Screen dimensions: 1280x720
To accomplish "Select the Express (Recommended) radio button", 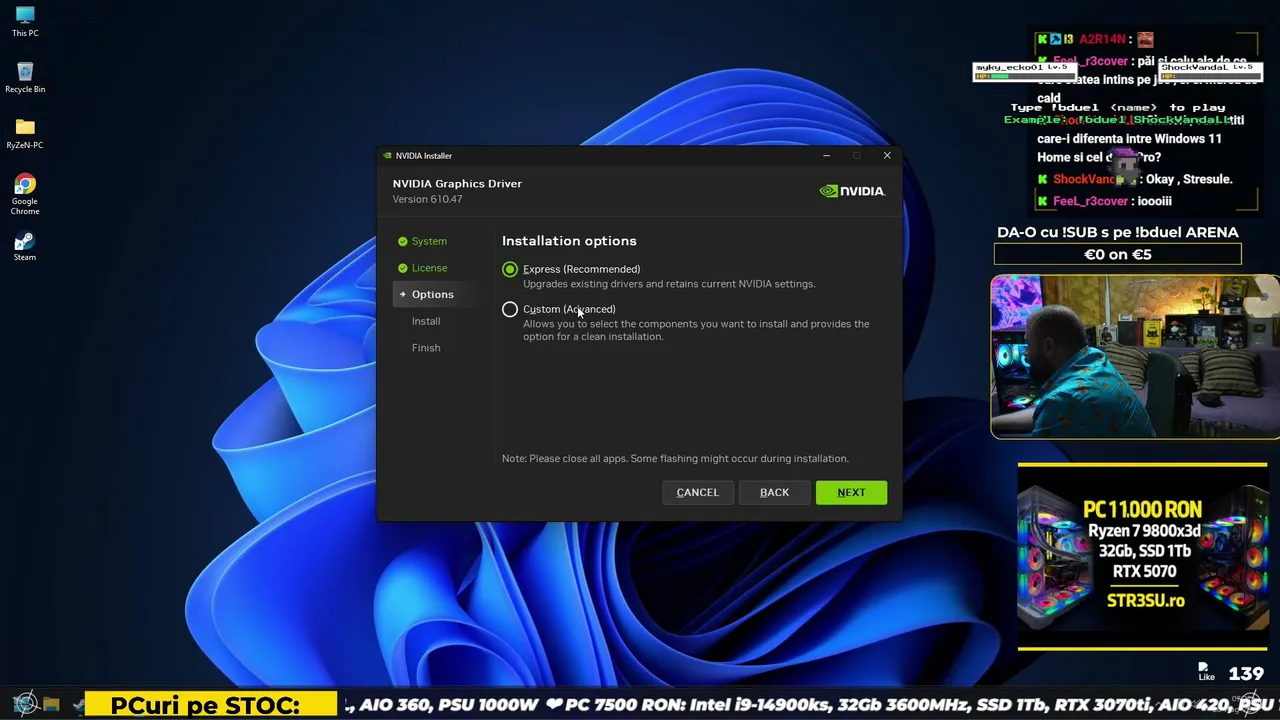I will [510, 269].
